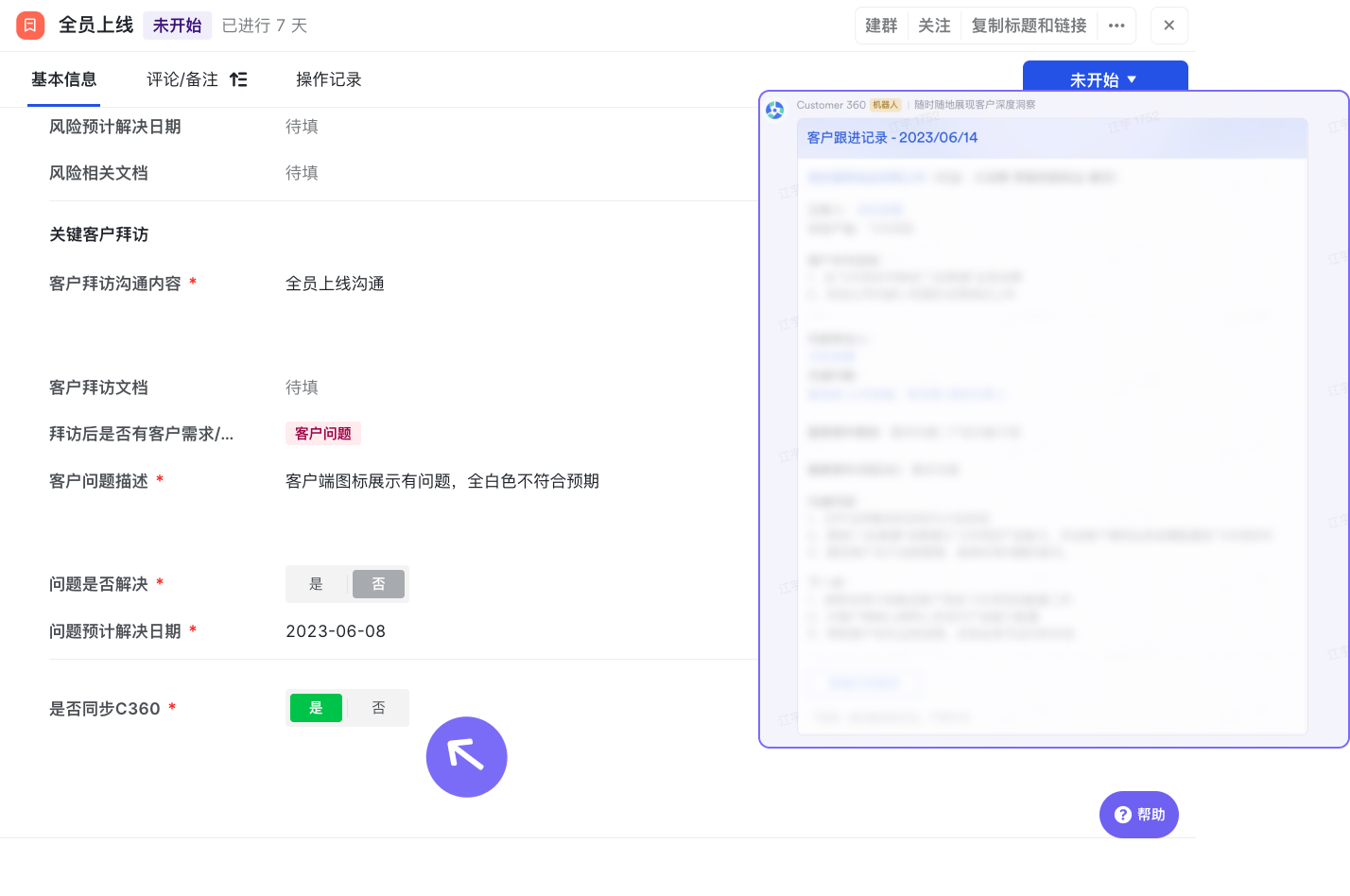Close the Customer 360 task panel
Viewport: 1350px width, 896px height.
pos(1168,26)
